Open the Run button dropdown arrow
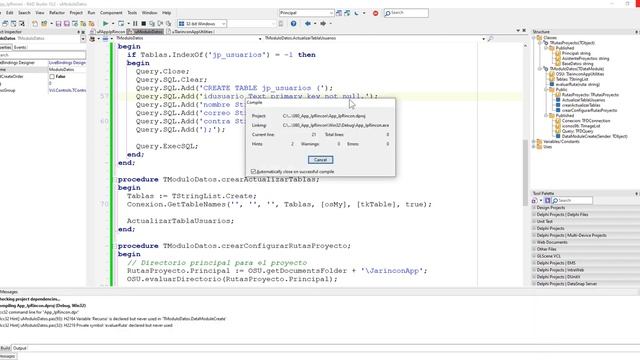This screenshot has width=640, height=360. point(113,24)
